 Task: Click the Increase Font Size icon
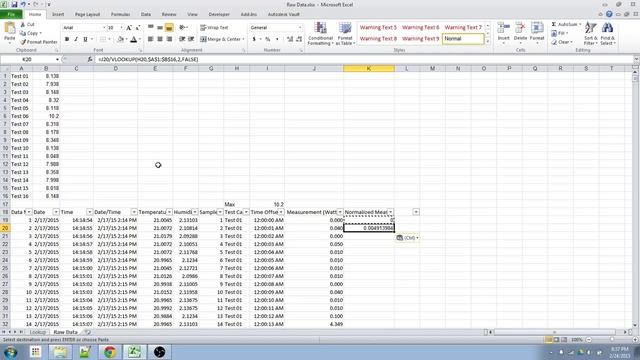(x=129, y=27)
